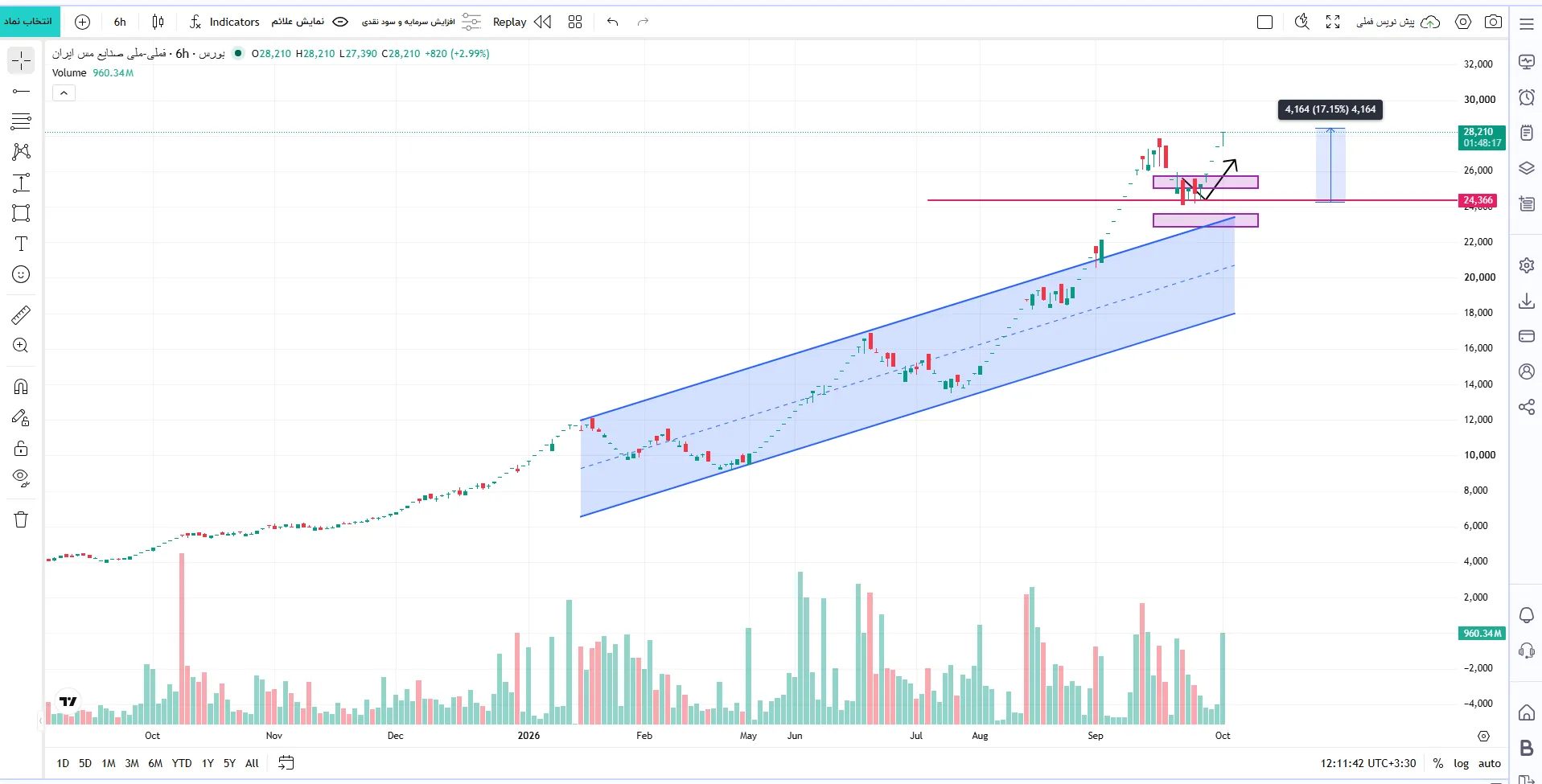The height and width of the screenshot is (784, 1542).
Task: Open the Fibonacci retracement tools
Action: pyautogui.click(x=21, y=121)
